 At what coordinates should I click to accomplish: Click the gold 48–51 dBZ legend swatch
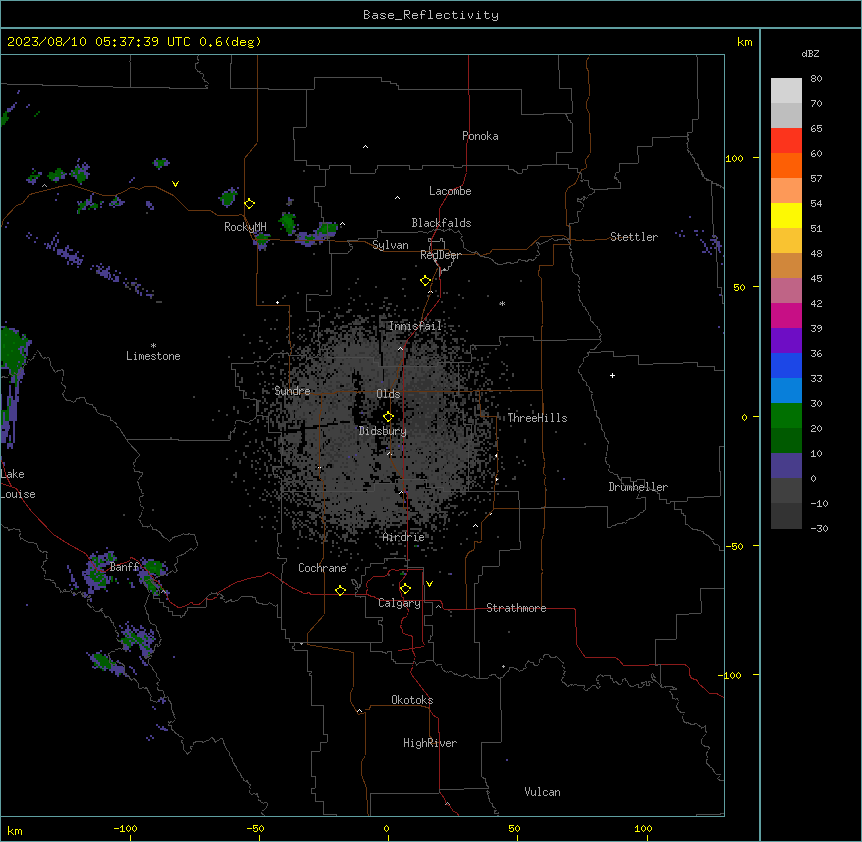(786, 241)
